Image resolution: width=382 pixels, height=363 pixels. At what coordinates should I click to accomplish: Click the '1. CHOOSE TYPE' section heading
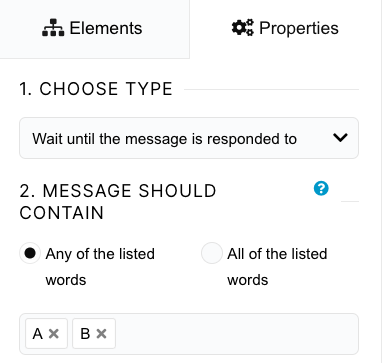tap(96, 89)
